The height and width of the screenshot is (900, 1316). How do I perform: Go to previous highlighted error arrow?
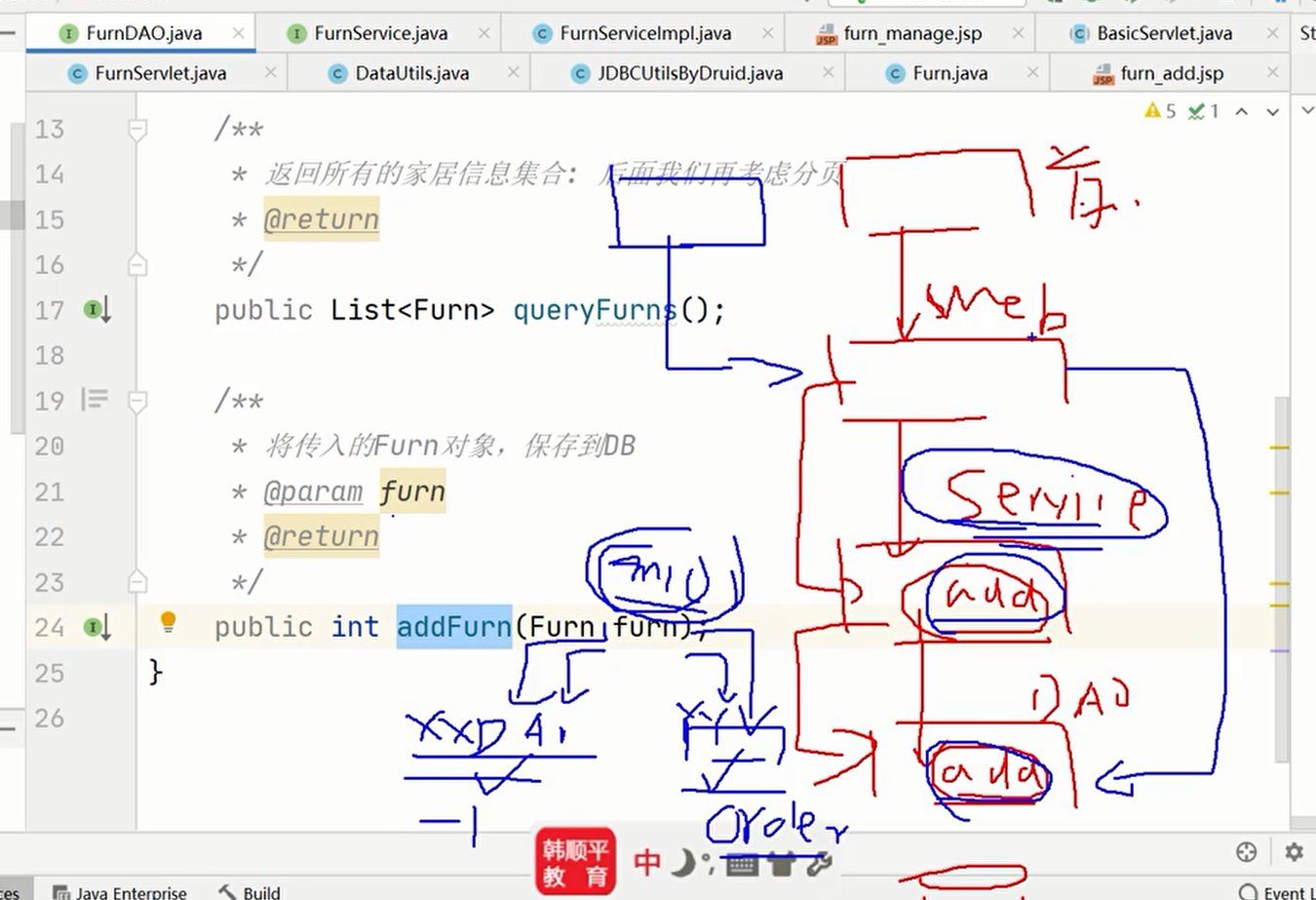[1242, 111]
